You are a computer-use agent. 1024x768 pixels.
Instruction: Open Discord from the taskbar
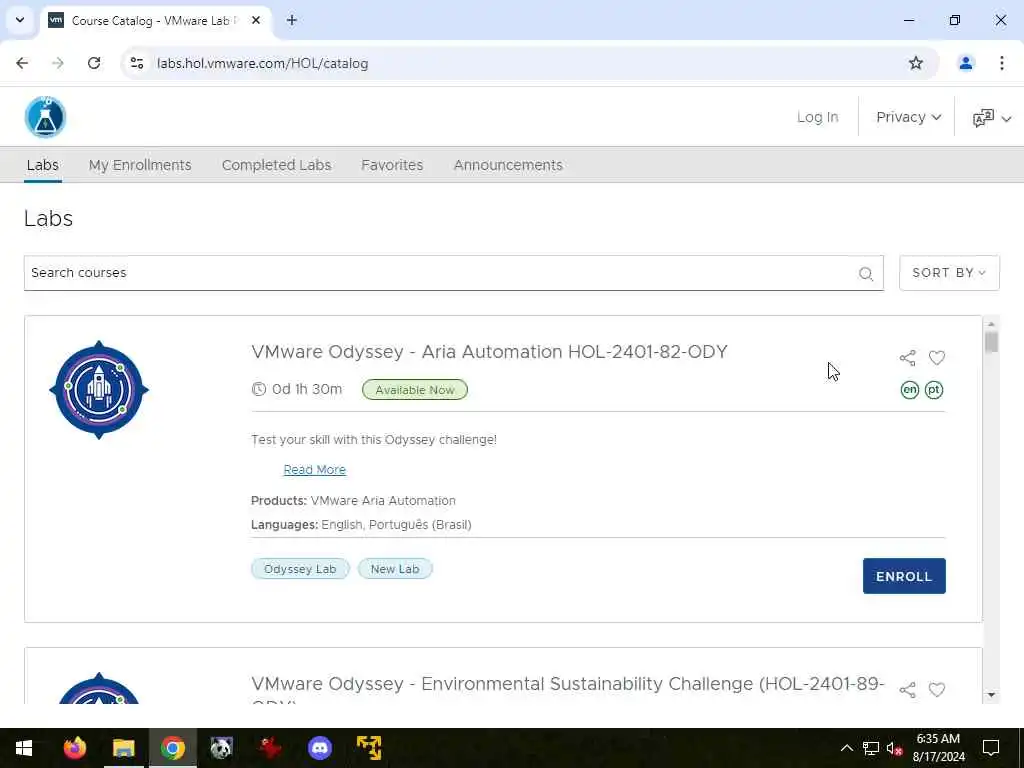(x=319, y=748)
